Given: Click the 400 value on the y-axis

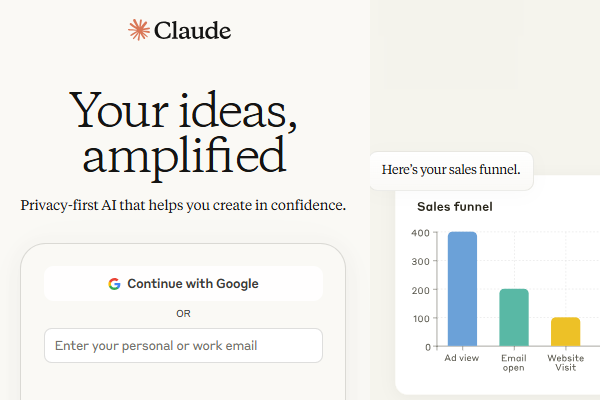Looking at the screenshot, I should point(420,233).
